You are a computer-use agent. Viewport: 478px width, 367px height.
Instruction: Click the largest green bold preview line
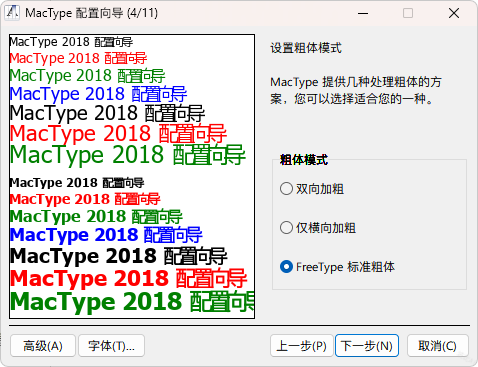pyautogui.click(x=132, y=301)
